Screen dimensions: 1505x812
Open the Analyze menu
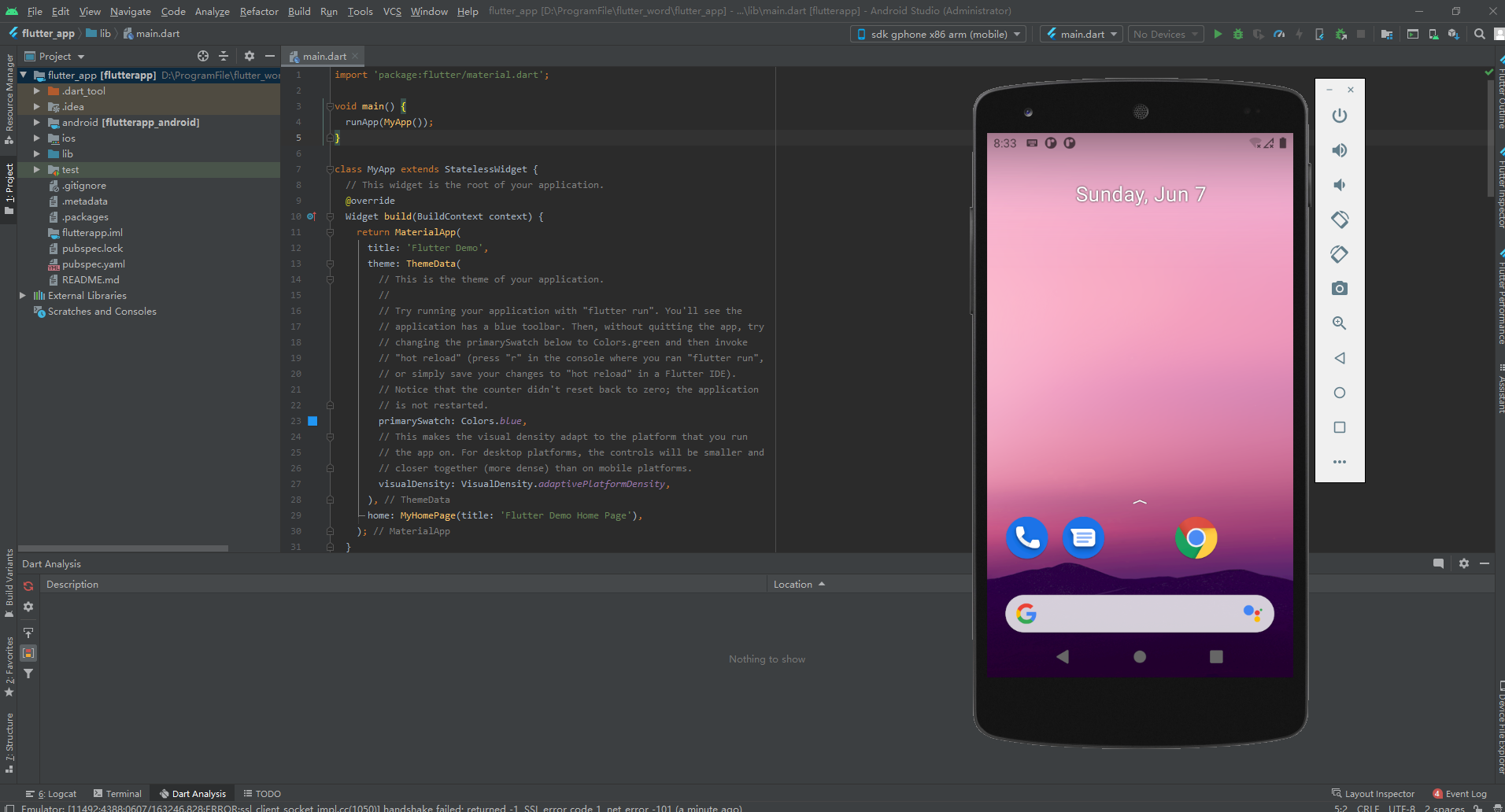pos(212,11)
